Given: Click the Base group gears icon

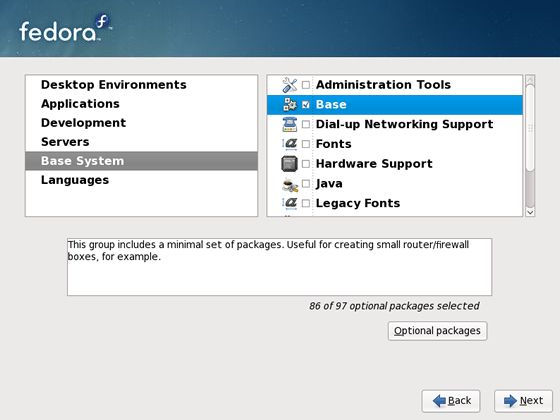Looking at the screenshot, I should coord(290,105).
